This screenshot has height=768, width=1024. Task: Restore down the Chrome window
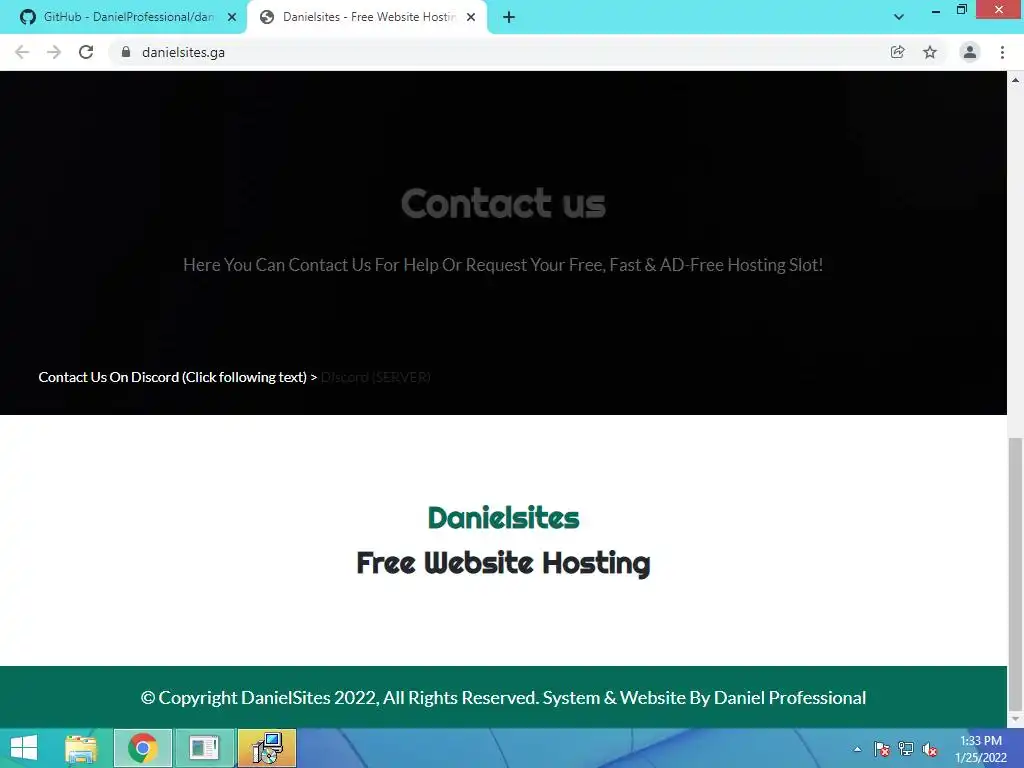click(x=961, y=10)
